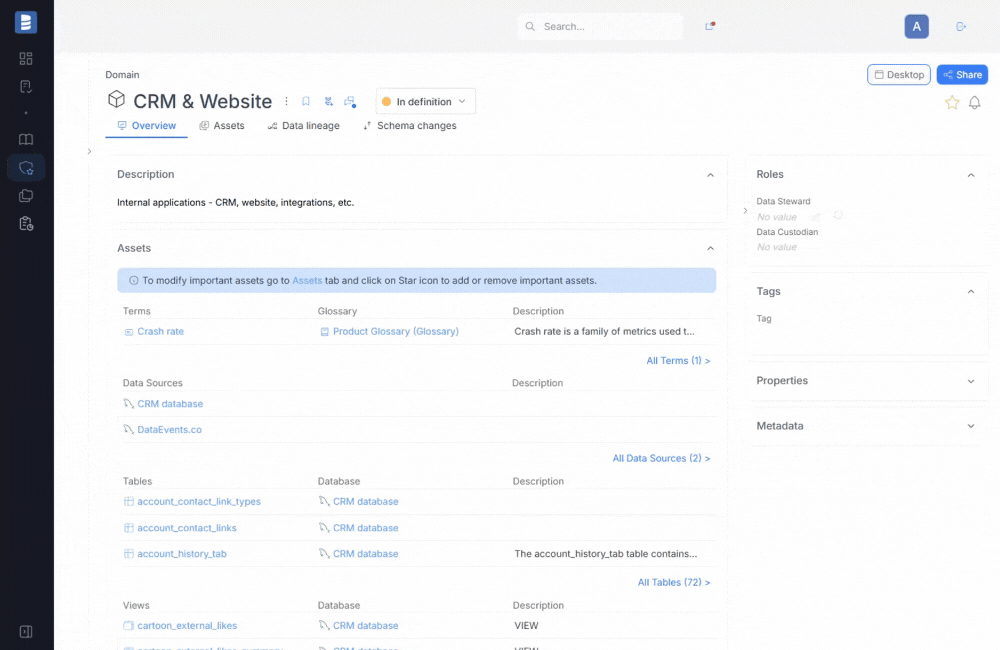Open the In definition status dropdown
The height and width of the screenshot is (650, 1000).
pyautogui.click(x=425, y=101)
